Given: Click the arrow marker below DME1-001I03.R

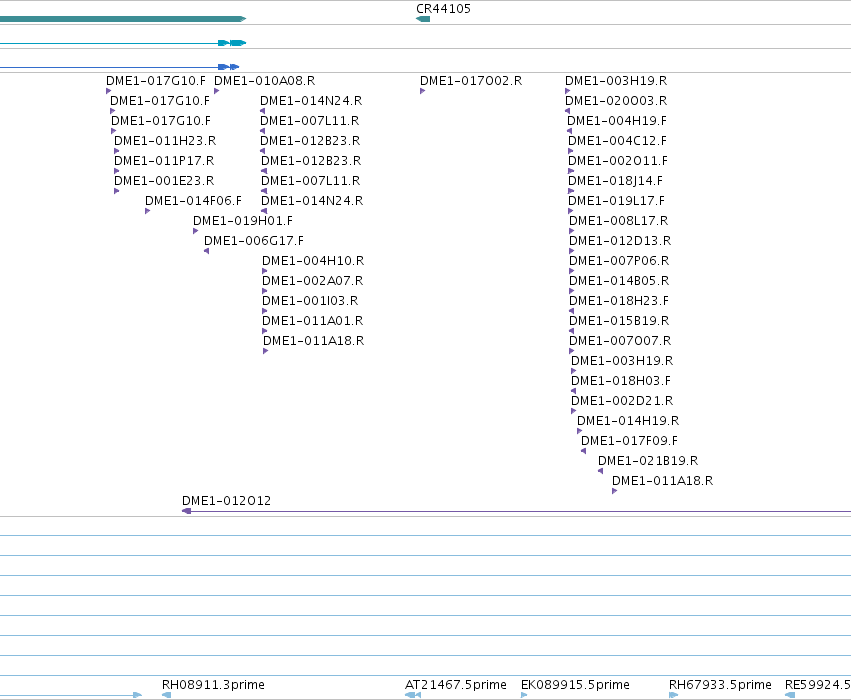Looking at the screenshot, I should point(265,311).
